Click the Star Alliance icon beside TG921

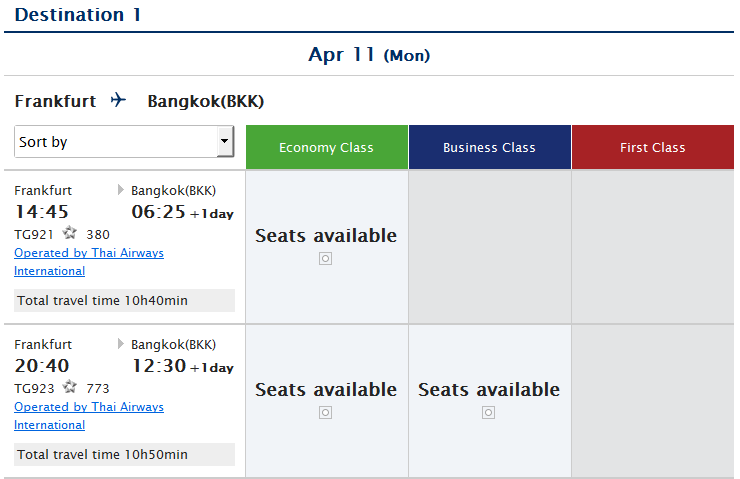70,234
